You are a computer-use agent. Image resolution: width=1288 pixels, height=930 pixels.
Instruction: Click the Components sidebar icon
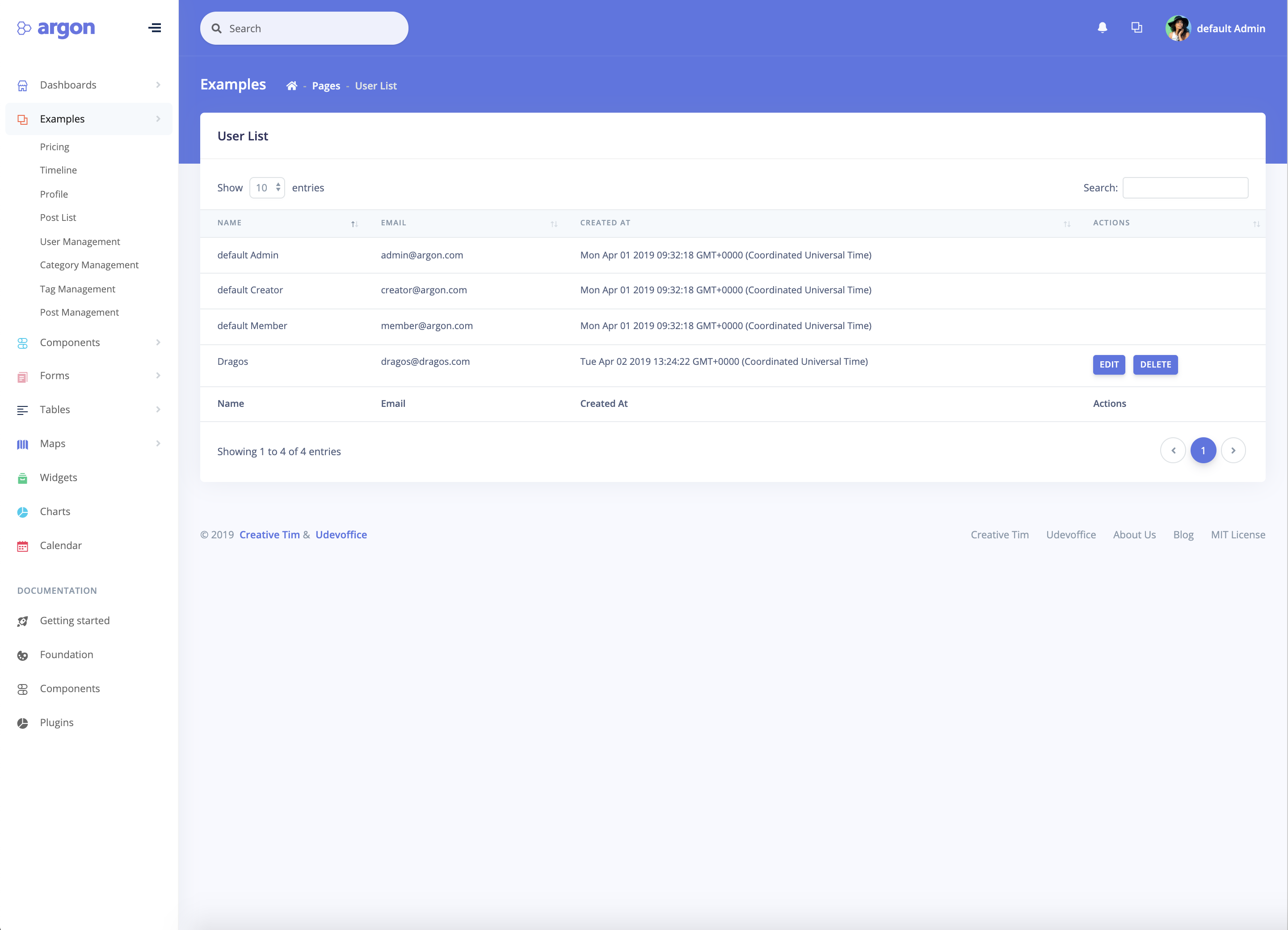(22, 342)
